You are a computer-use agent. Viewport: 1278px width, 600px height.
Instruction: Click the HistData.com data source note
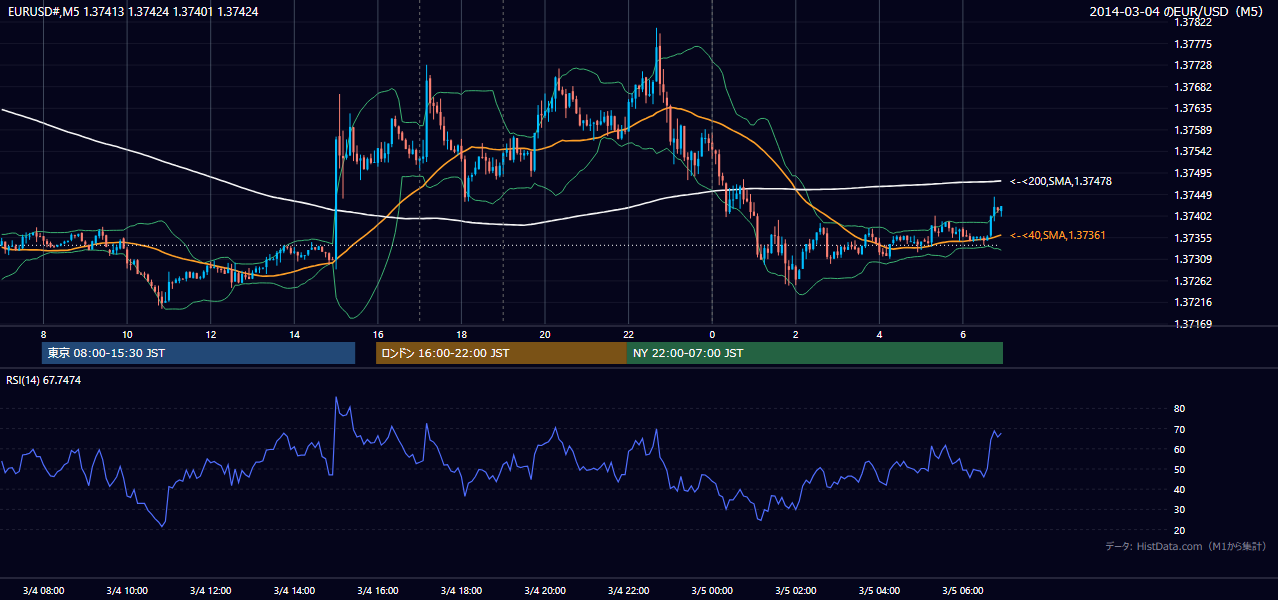pyautogui.click(x=1186, y=546)
